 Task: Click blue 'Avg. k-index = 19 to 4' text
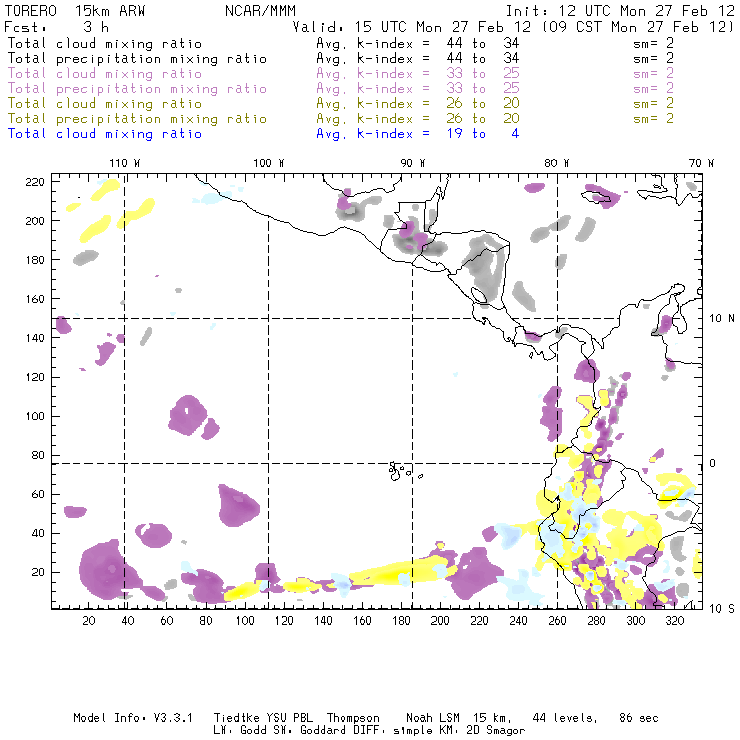point(418,134)
